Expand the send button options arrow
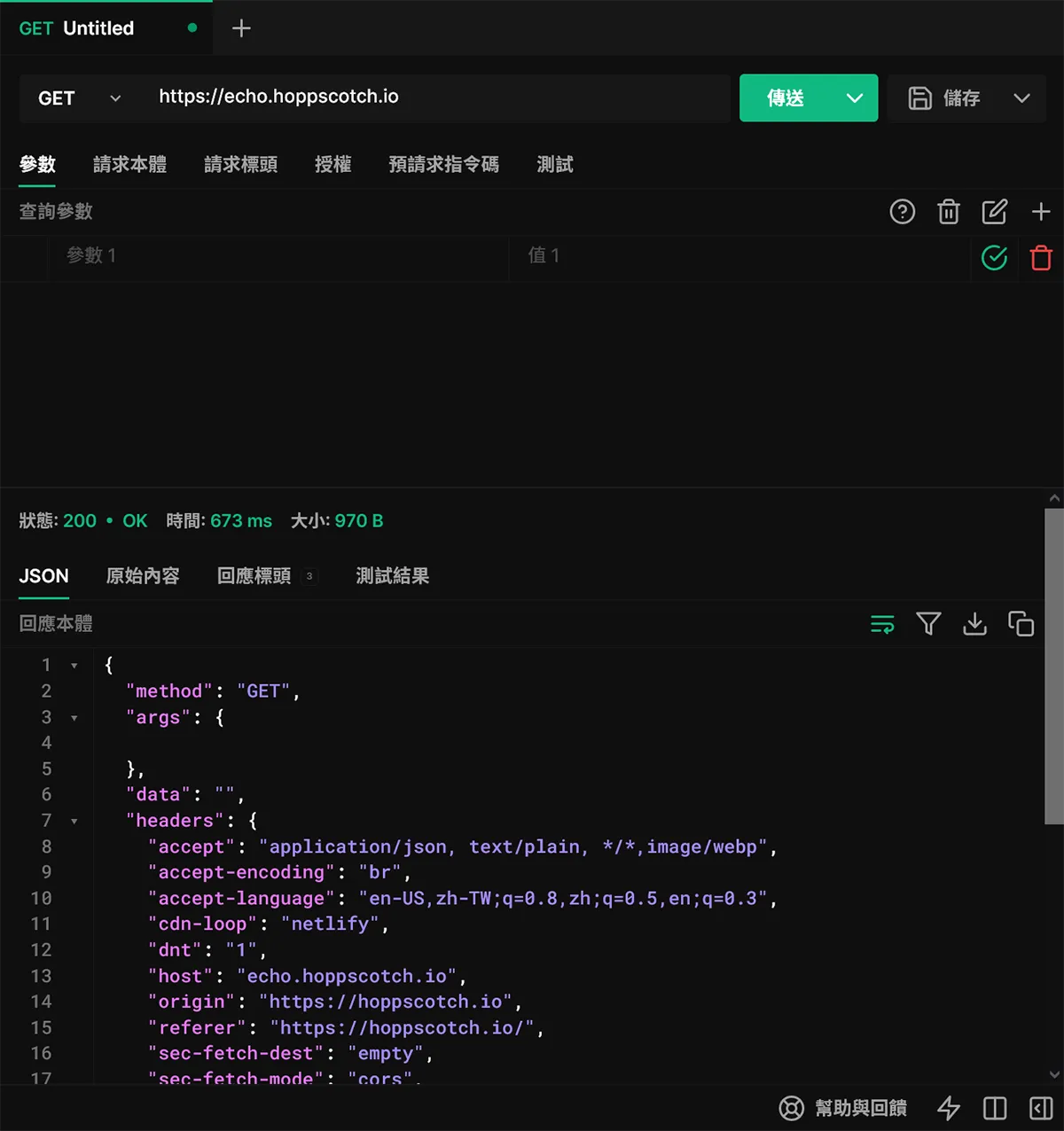This screenshot has width=1064, height=1131. pyautogui.click(x=855, y=98)
